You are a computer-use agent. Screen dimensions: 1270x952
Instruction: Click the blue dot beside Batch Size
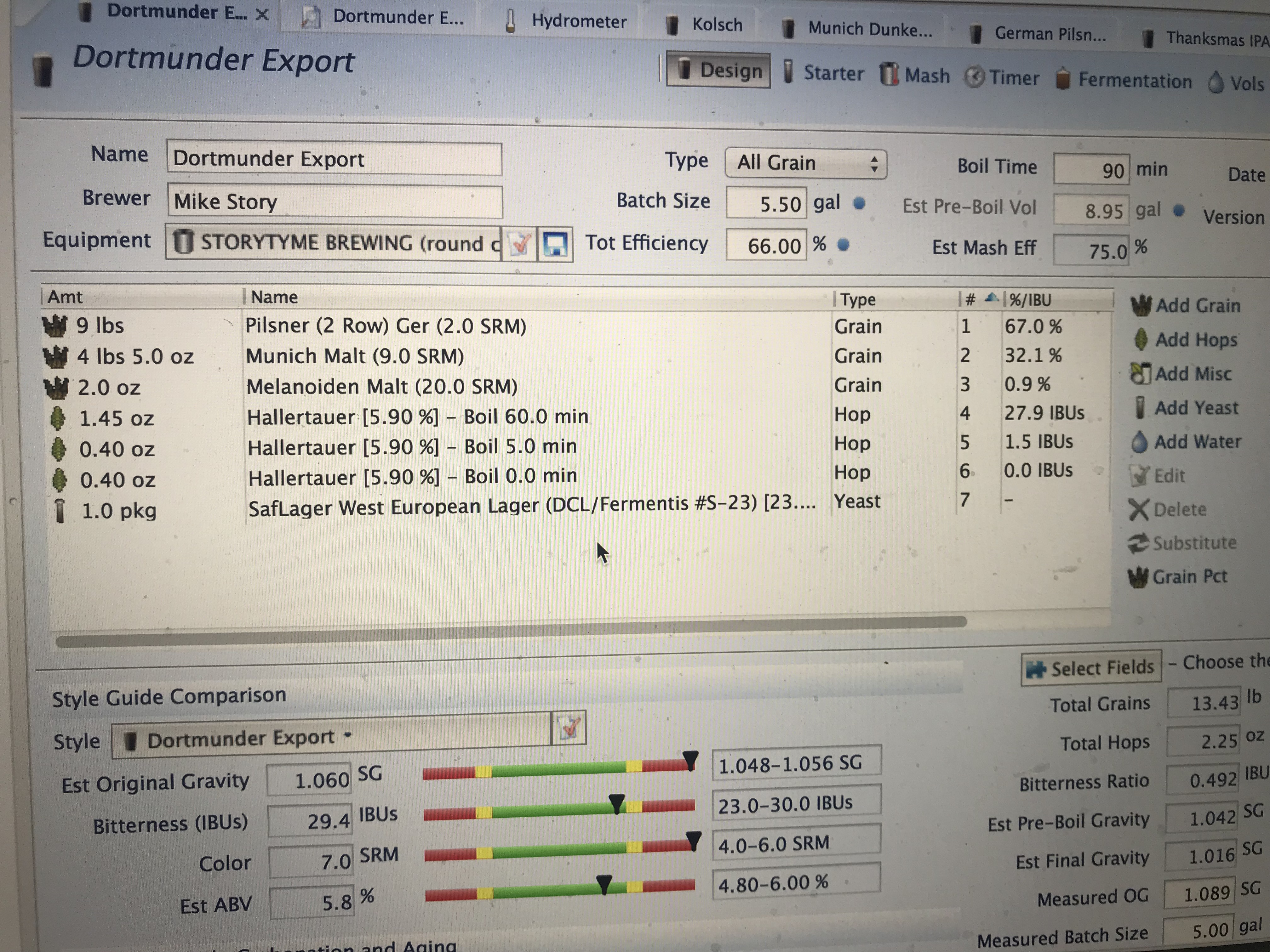[x=859, y=203]
